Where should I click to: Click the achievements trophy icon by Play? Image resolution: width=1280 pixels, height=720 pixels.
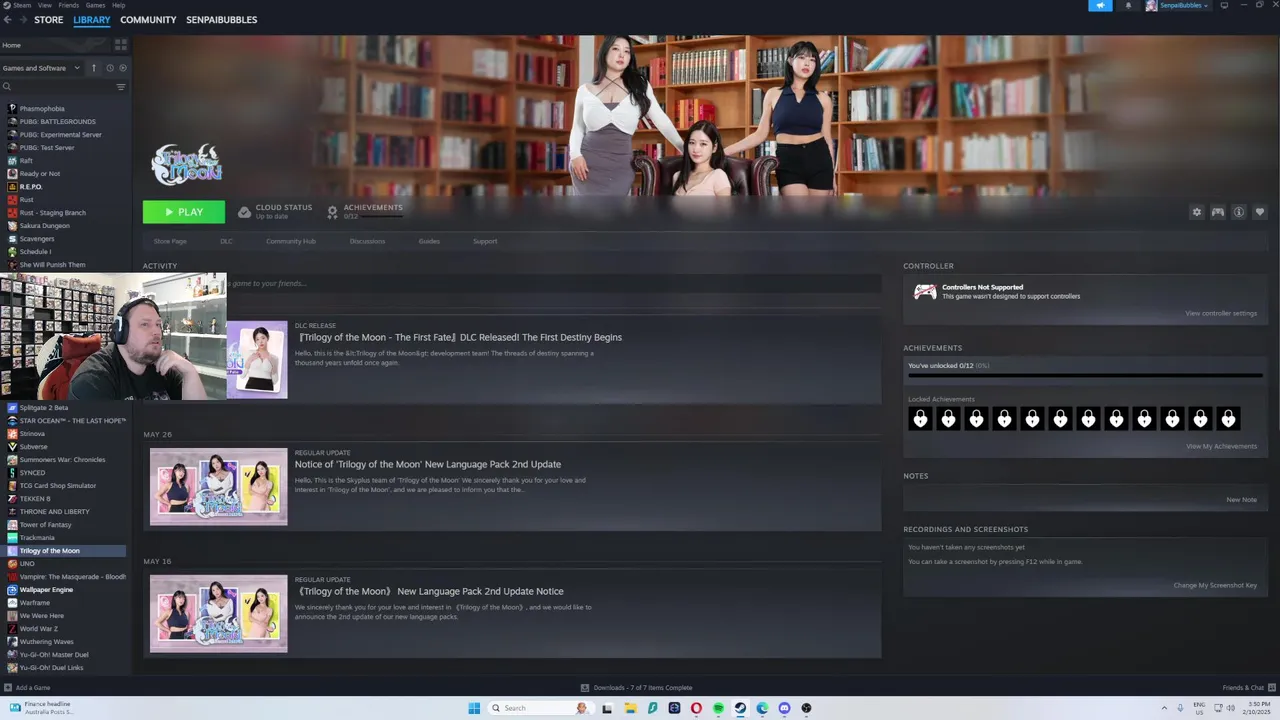[x=333, y=212]
